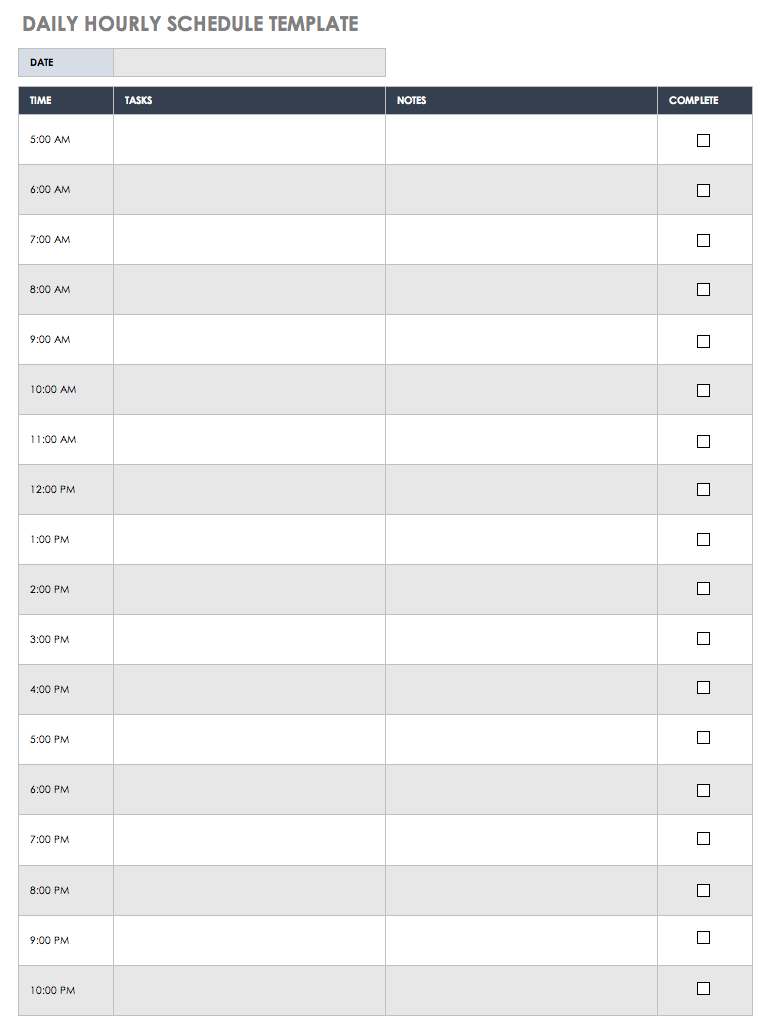Select the Complete column header
The image size is (772, 1036).
704,101
